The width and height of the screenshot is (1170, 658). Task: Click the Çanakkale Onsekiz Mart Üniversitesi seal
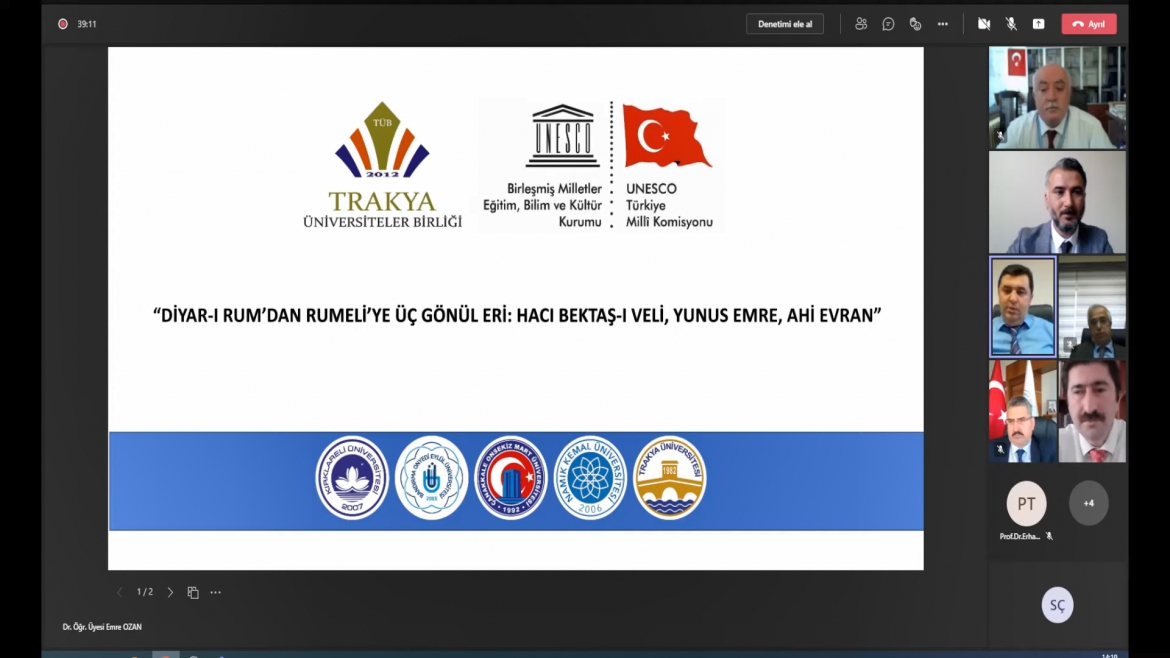point(510,478)
